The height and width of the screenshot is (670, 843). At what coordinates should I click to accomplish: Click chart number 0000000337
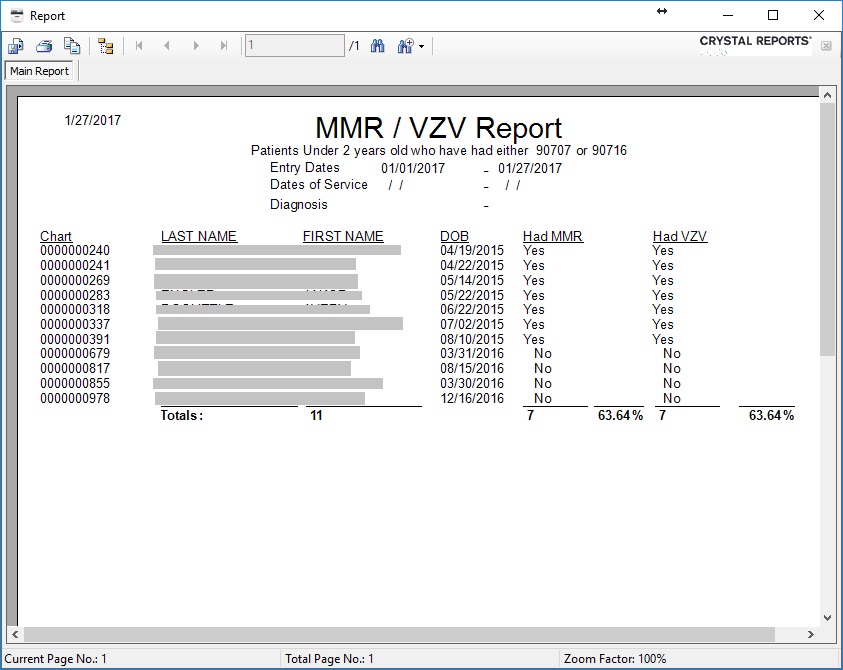75,325
